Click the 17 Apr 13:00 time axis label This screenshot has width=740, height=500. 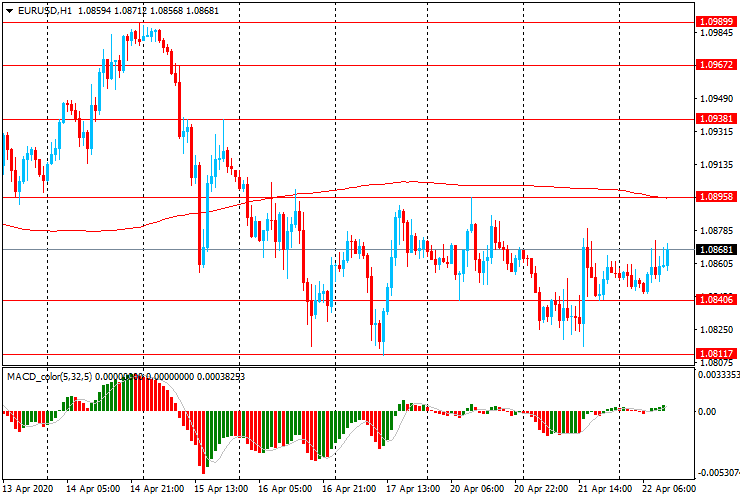(413, 489)
